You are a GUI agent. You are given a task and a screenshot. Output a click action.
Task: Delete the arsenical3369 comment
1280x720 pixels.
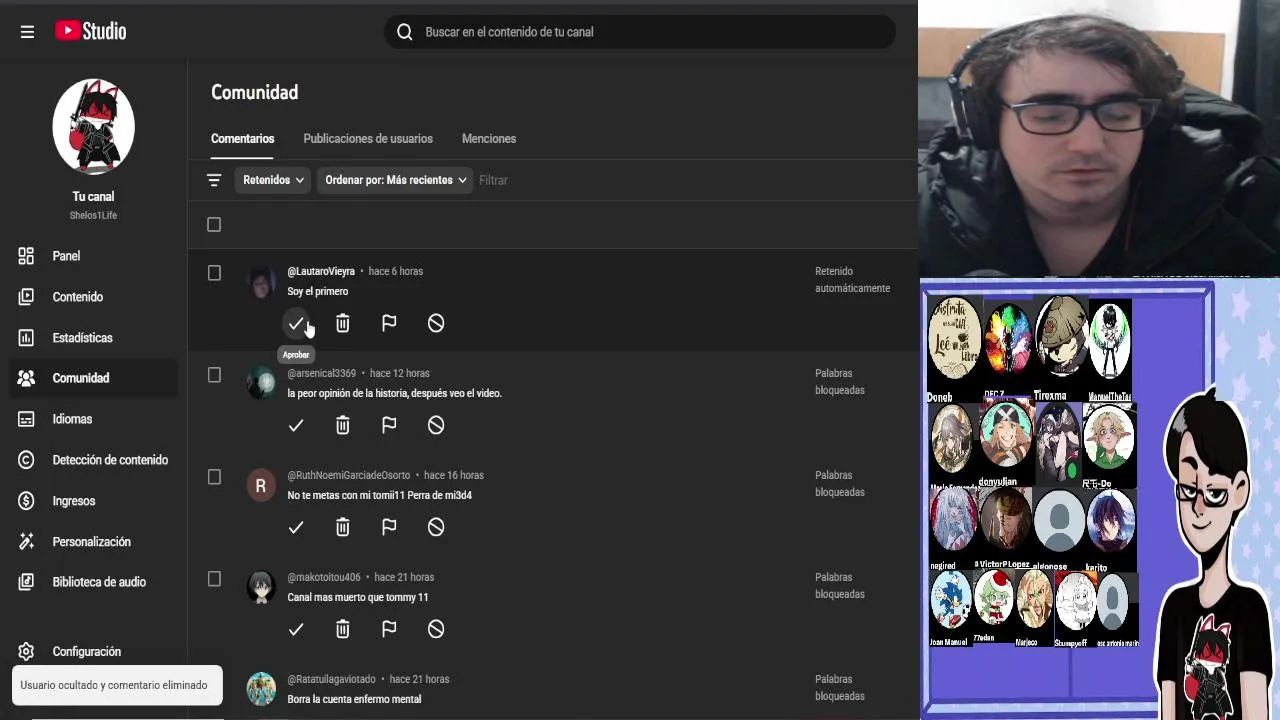[x=343, y=425]
